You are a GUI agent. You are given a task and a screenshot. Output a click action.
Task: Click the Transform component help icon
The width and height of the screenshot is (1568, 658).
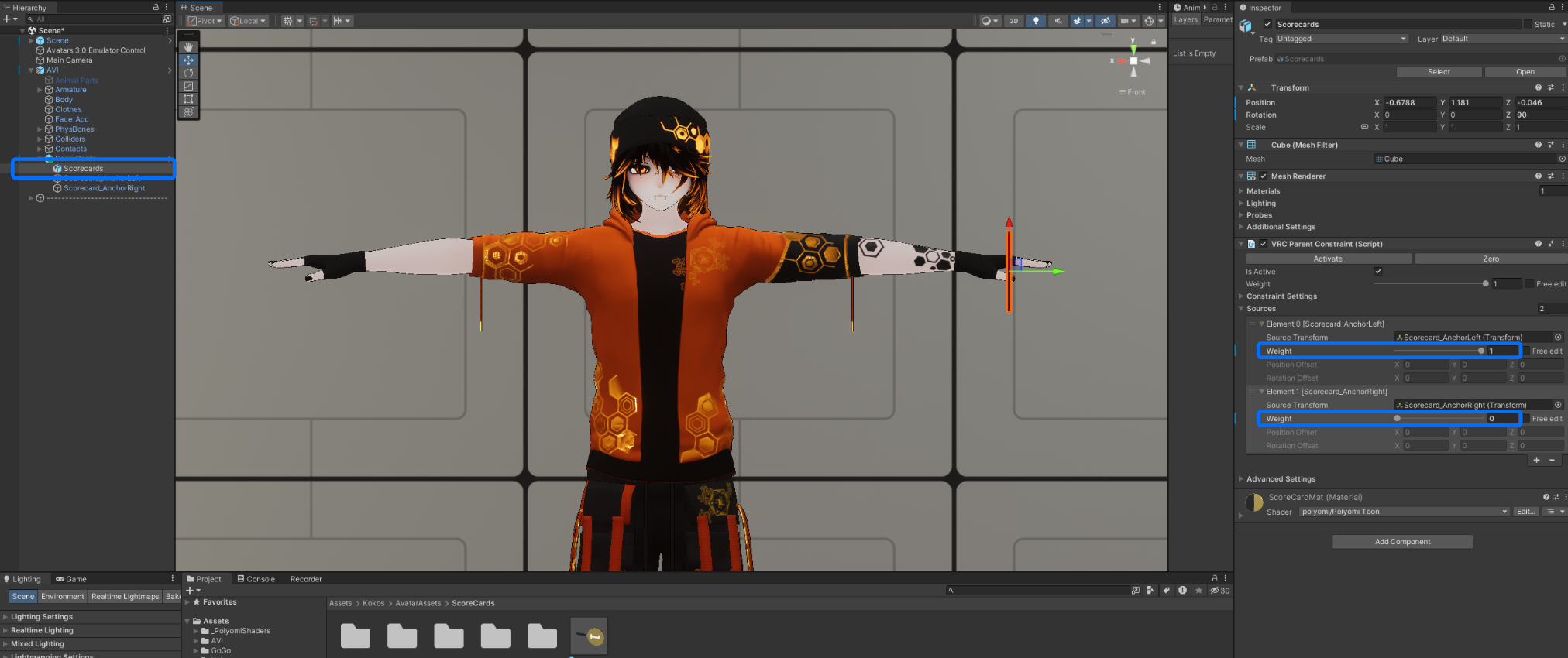pos(1538,87)
